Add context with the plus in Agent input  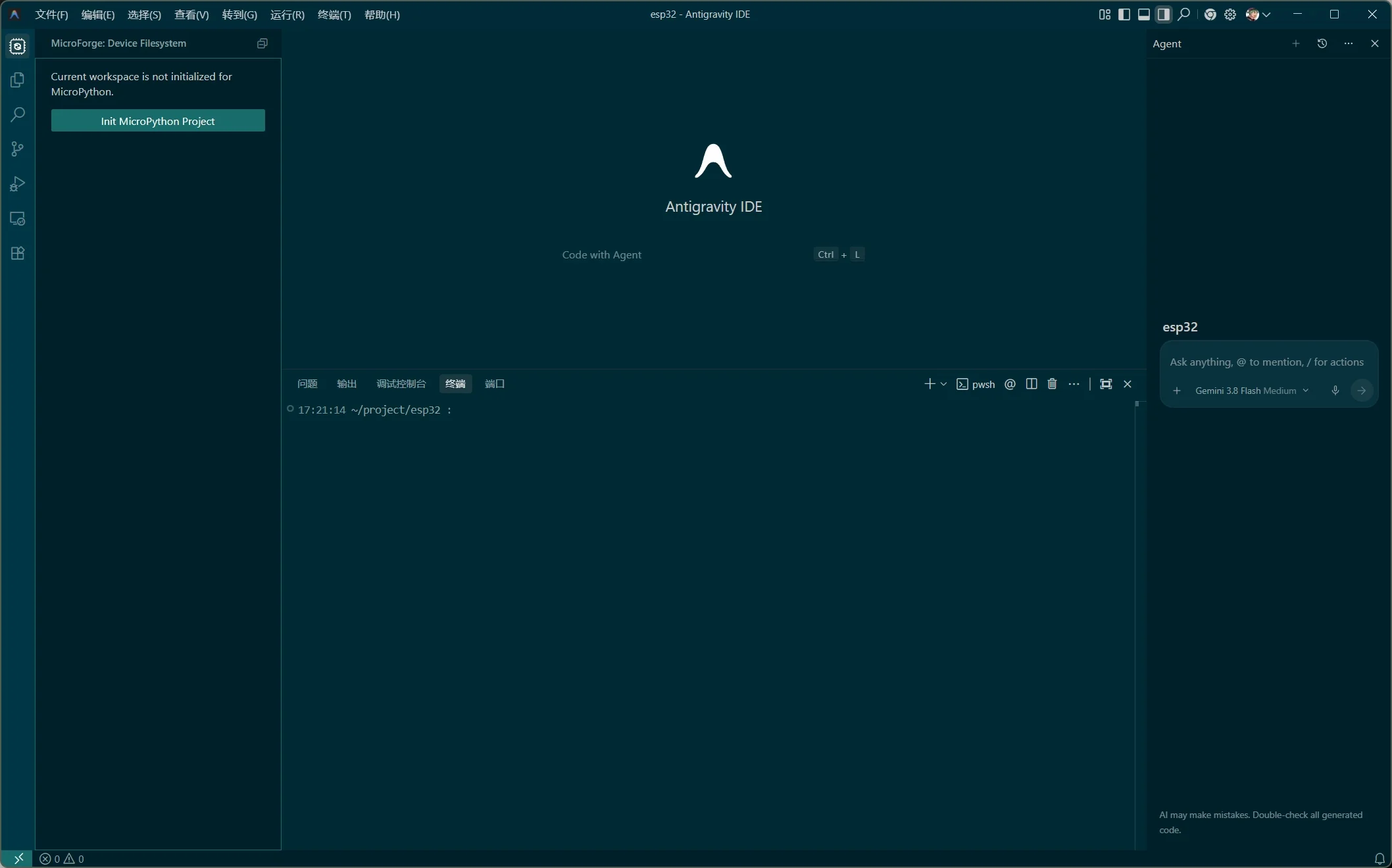click(x=1177, y=391)
